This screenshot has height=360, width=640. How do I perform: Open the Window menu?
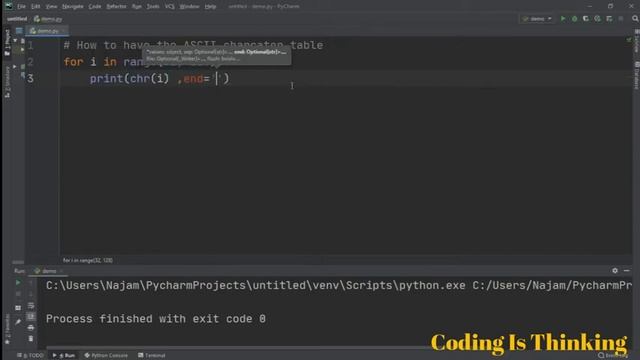pos(189,7)
